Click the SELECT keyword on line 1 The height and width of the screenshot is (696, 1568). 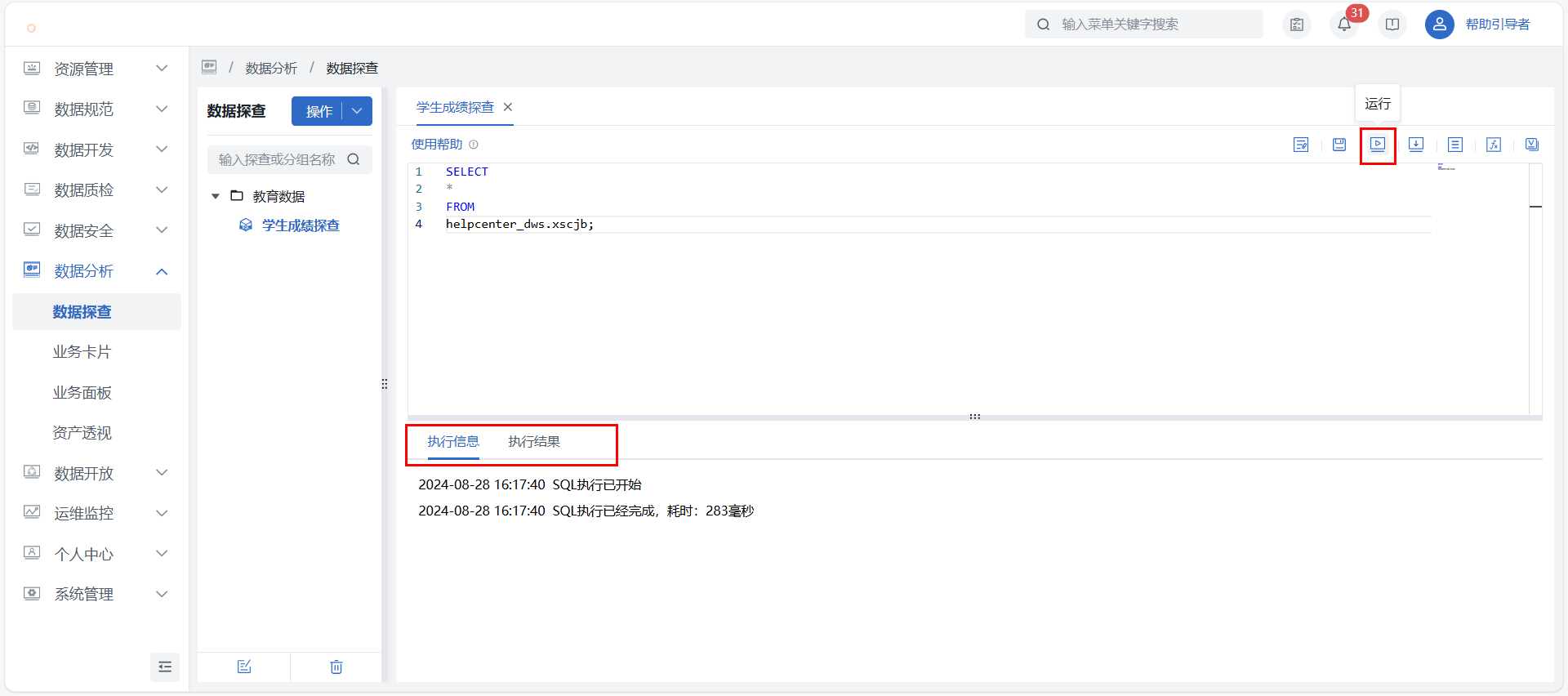tap(467, 172)
